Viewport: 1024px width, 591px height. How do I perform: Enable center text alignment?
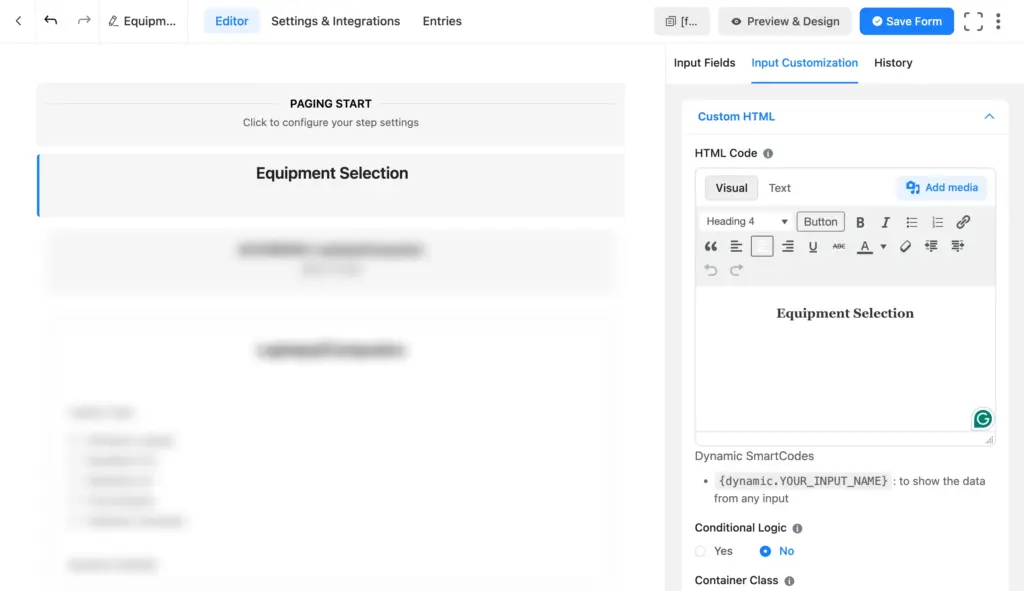[762, 246]
